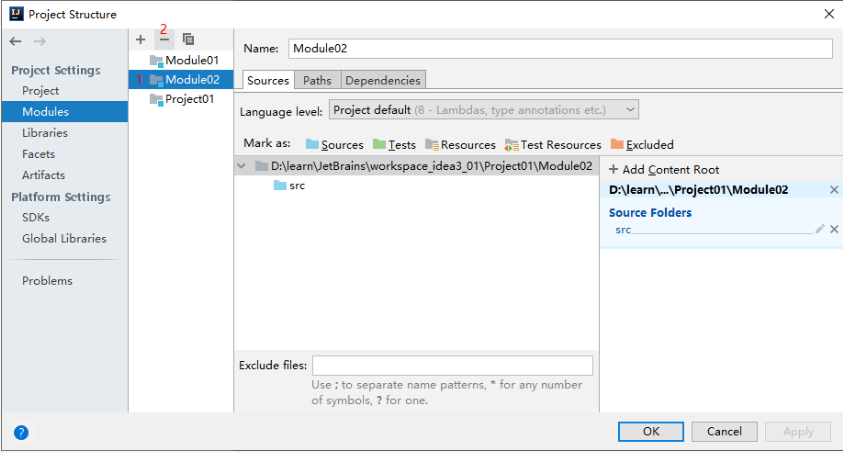Click the OK button
Screen dimensions: 843x453
(x=651, y=432)
